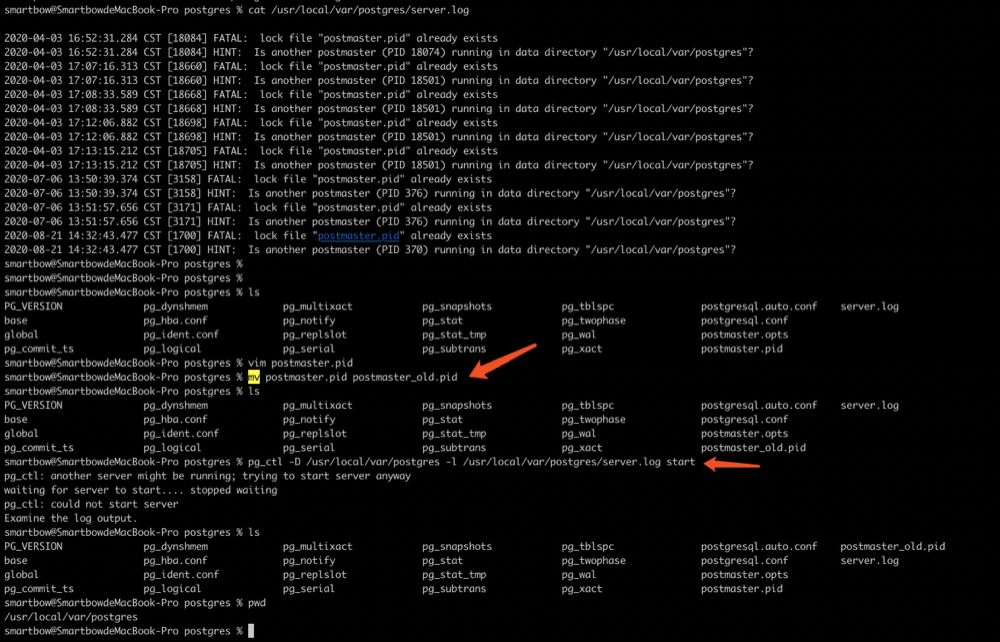This screenshot has height=642, width=1000.
Task: Select the "Examine the log output." line
Action: pyautogui.click(x=71, y=518)
